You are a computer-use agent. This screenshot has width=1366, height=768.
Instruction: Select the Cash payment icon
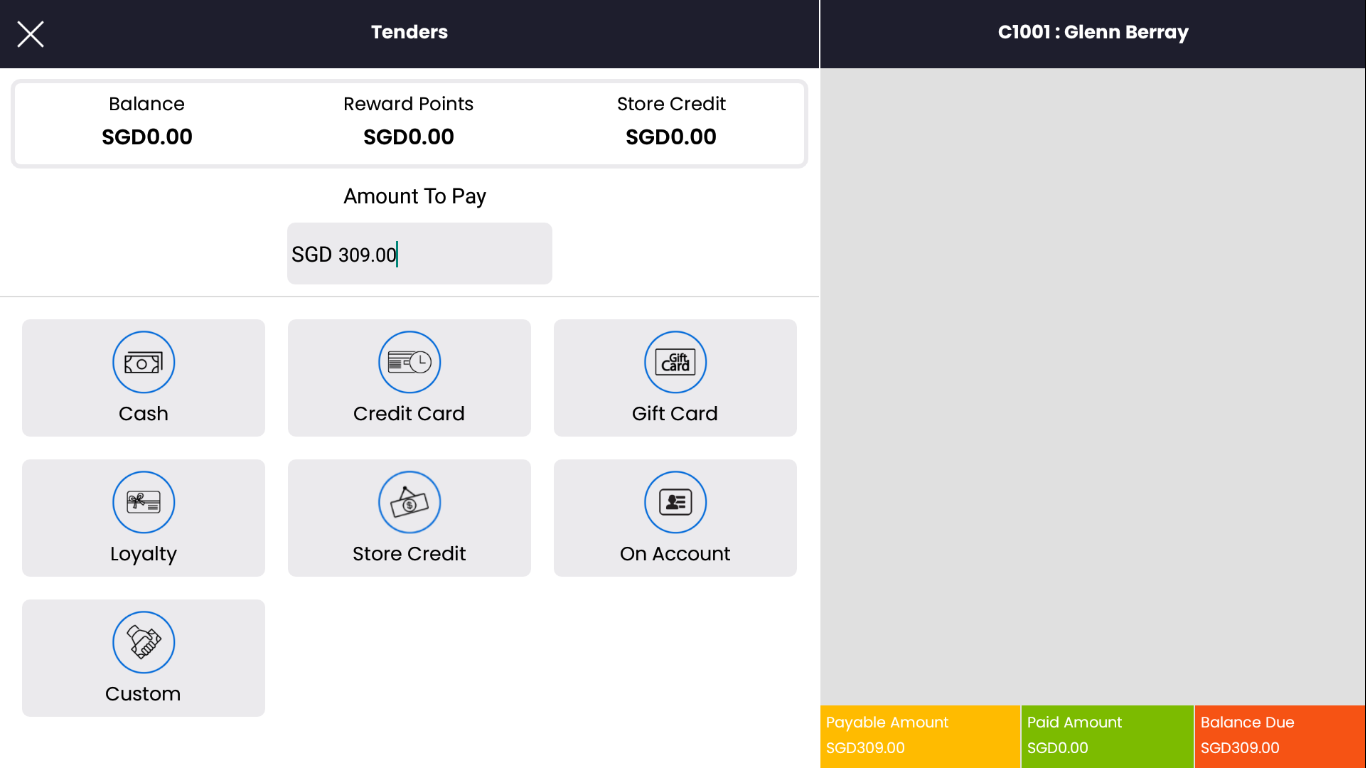point(143,362)
